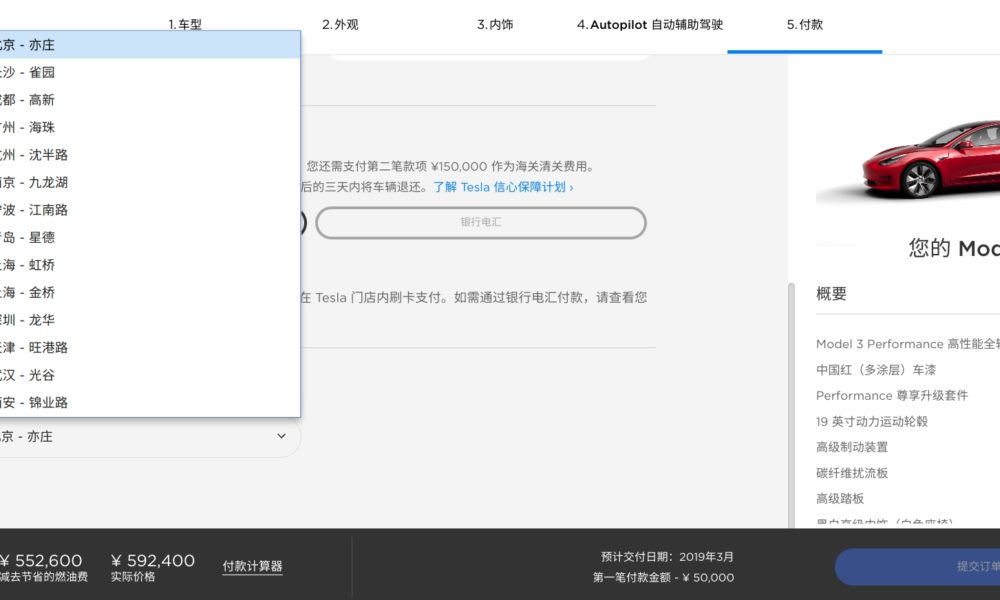Select the 九龙湖 delivery location
Viewport: 1000px width, 600px height.
pyautogui.click(x=150, y=182)
